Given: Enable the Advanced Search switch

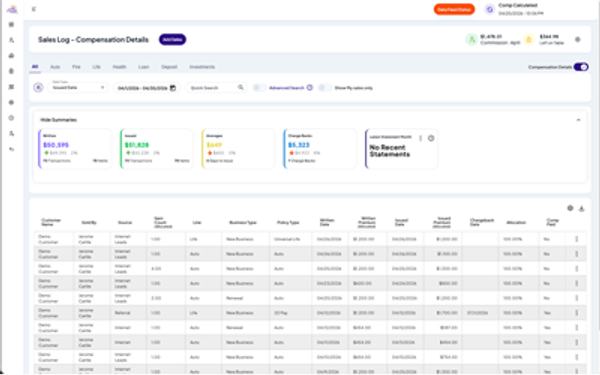Looking at the screenshot, I should [259, 88].
